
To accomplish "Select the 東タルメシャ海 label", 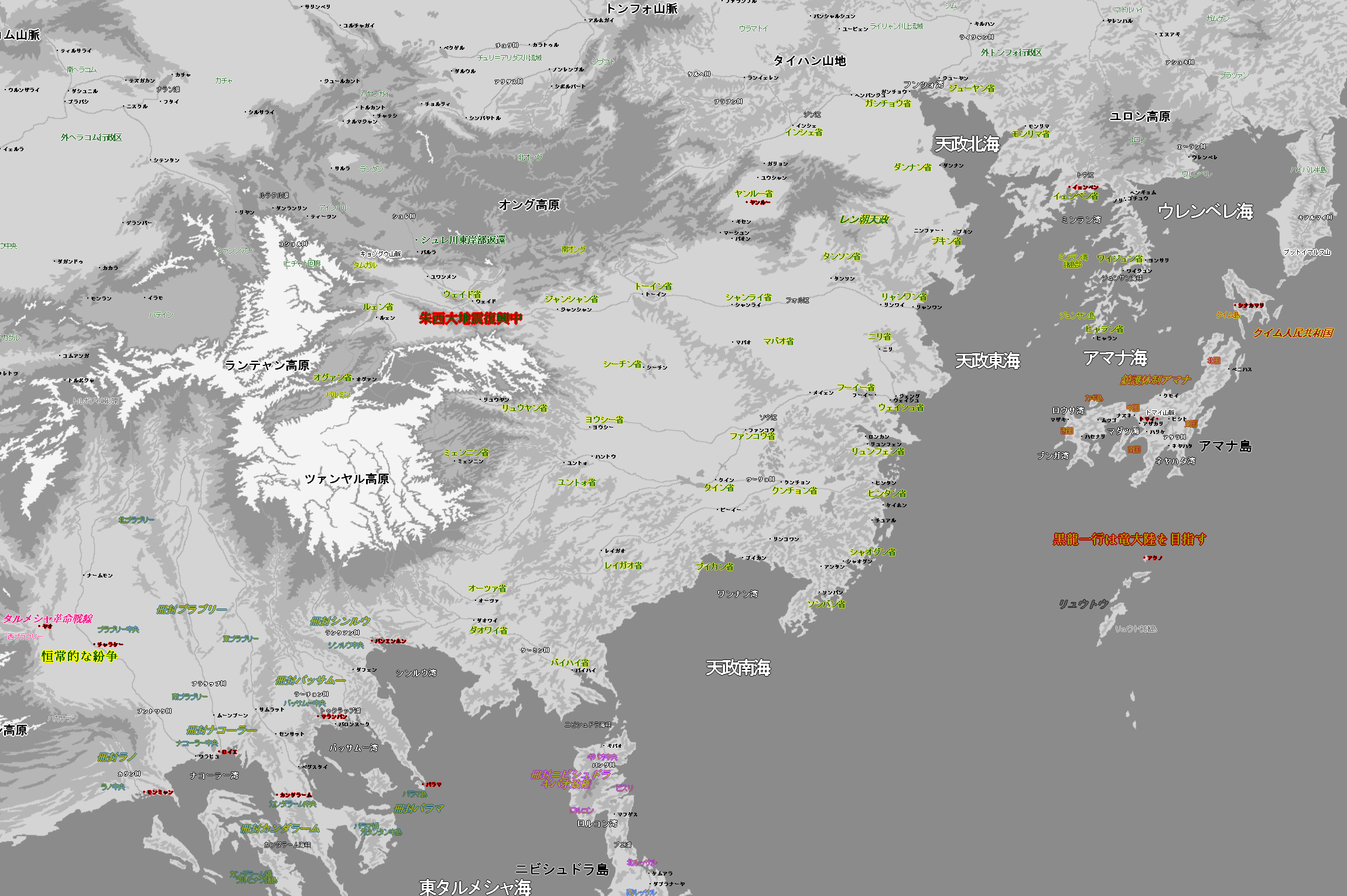I will [475, 887].
